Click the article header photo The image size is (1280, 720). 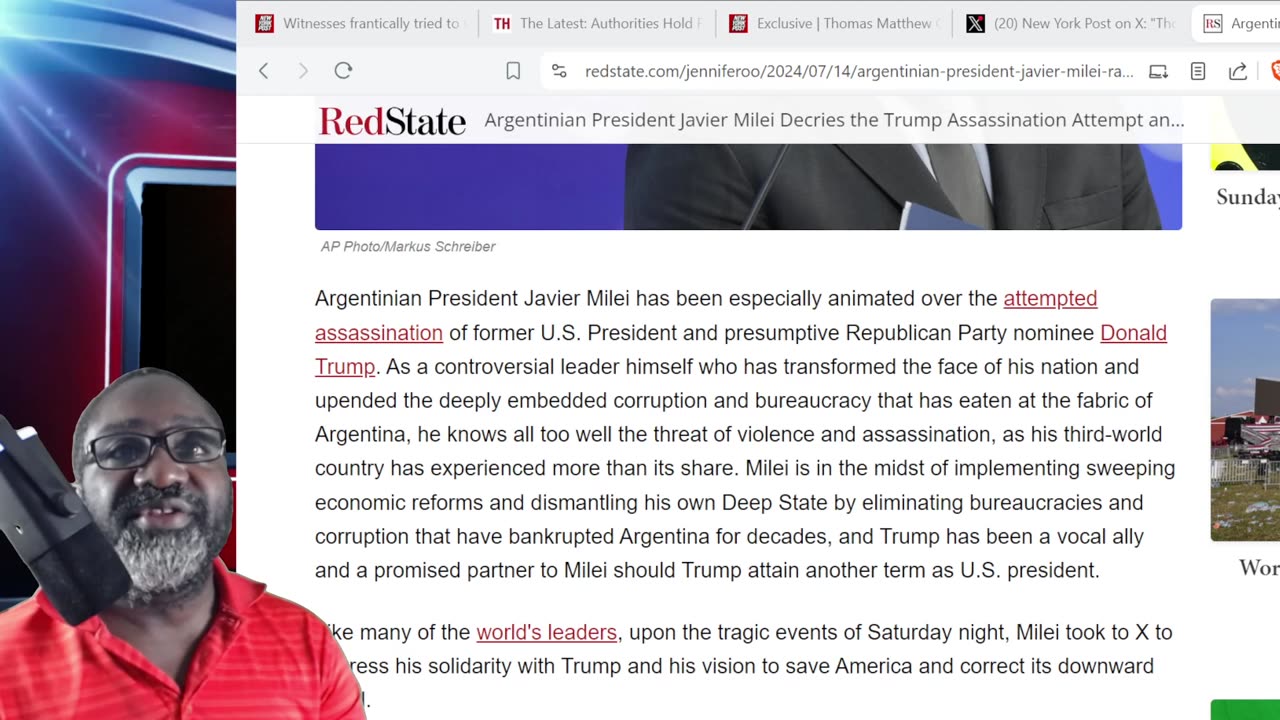tap(748, 187)
